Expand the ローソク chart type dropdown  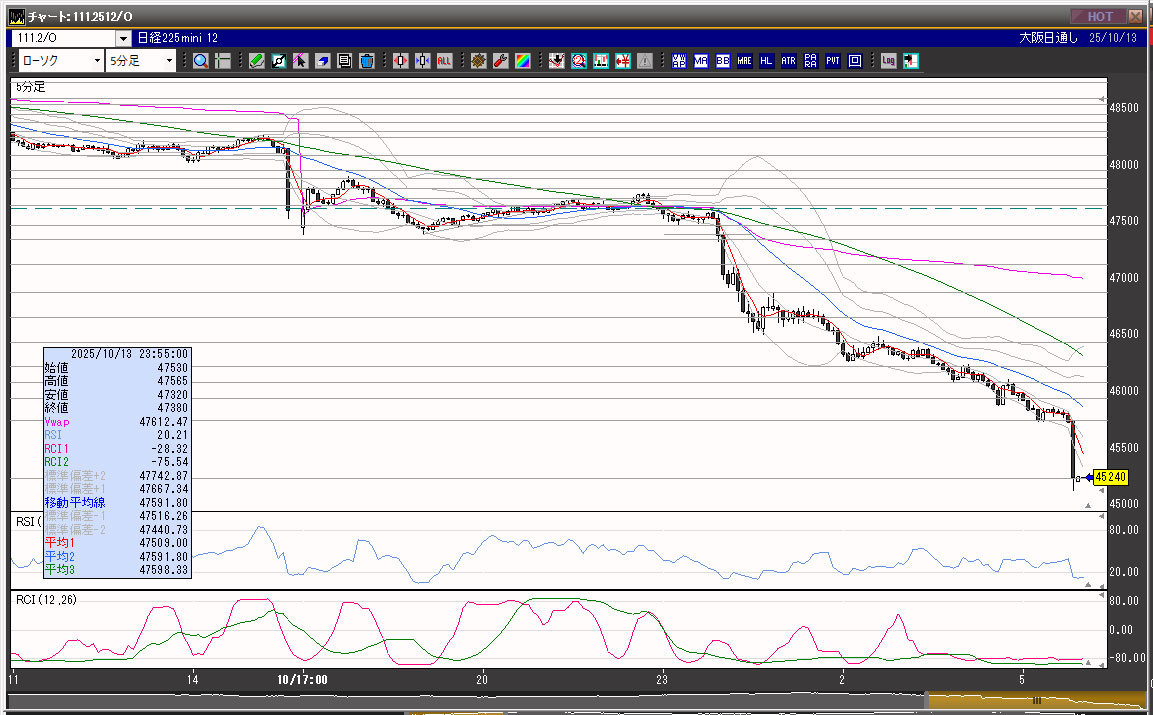[96, 61]
